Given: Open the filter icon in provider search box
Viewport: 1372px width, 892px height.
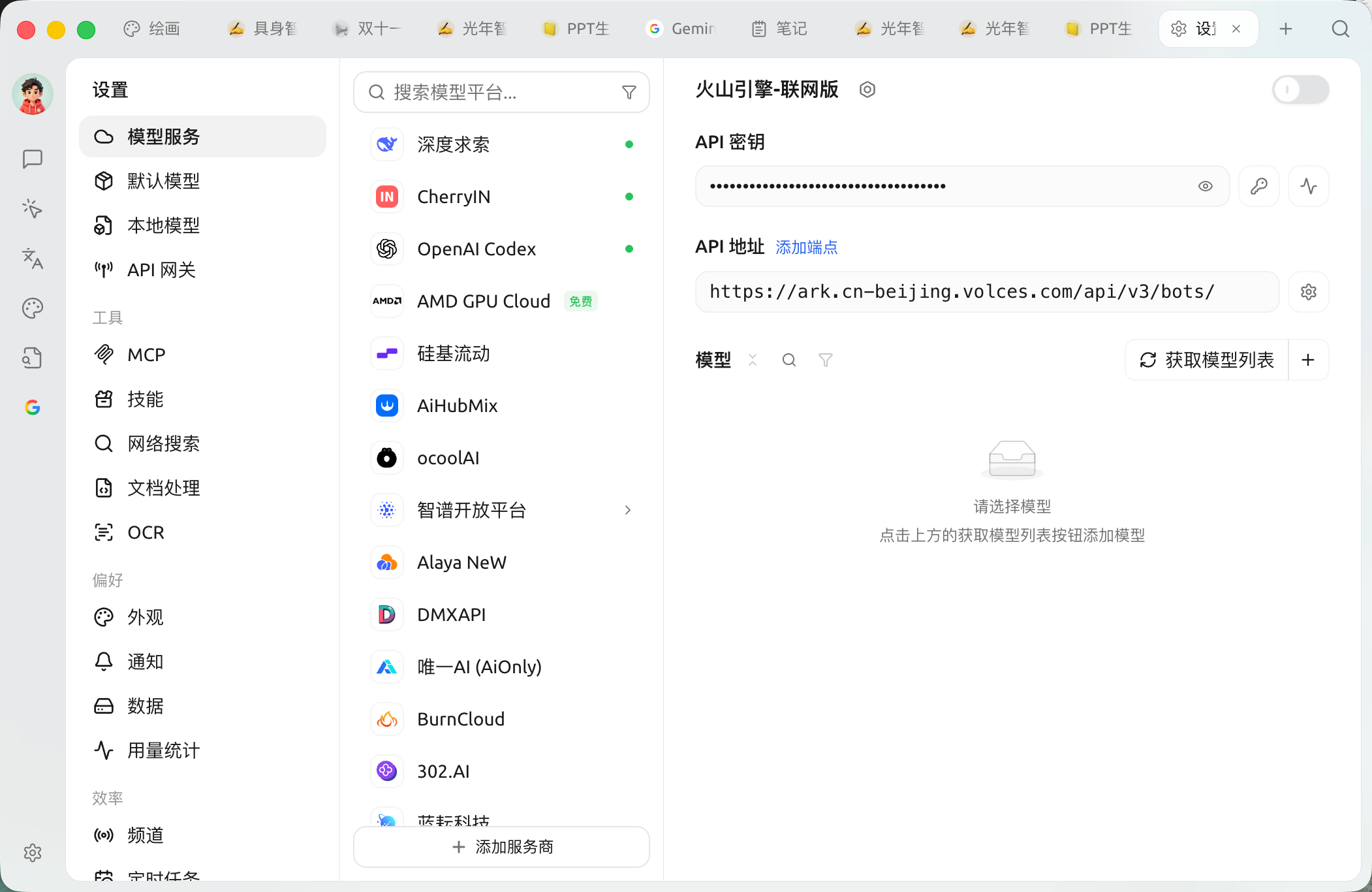Looking at the screenshot, I should tap(629, 92).
